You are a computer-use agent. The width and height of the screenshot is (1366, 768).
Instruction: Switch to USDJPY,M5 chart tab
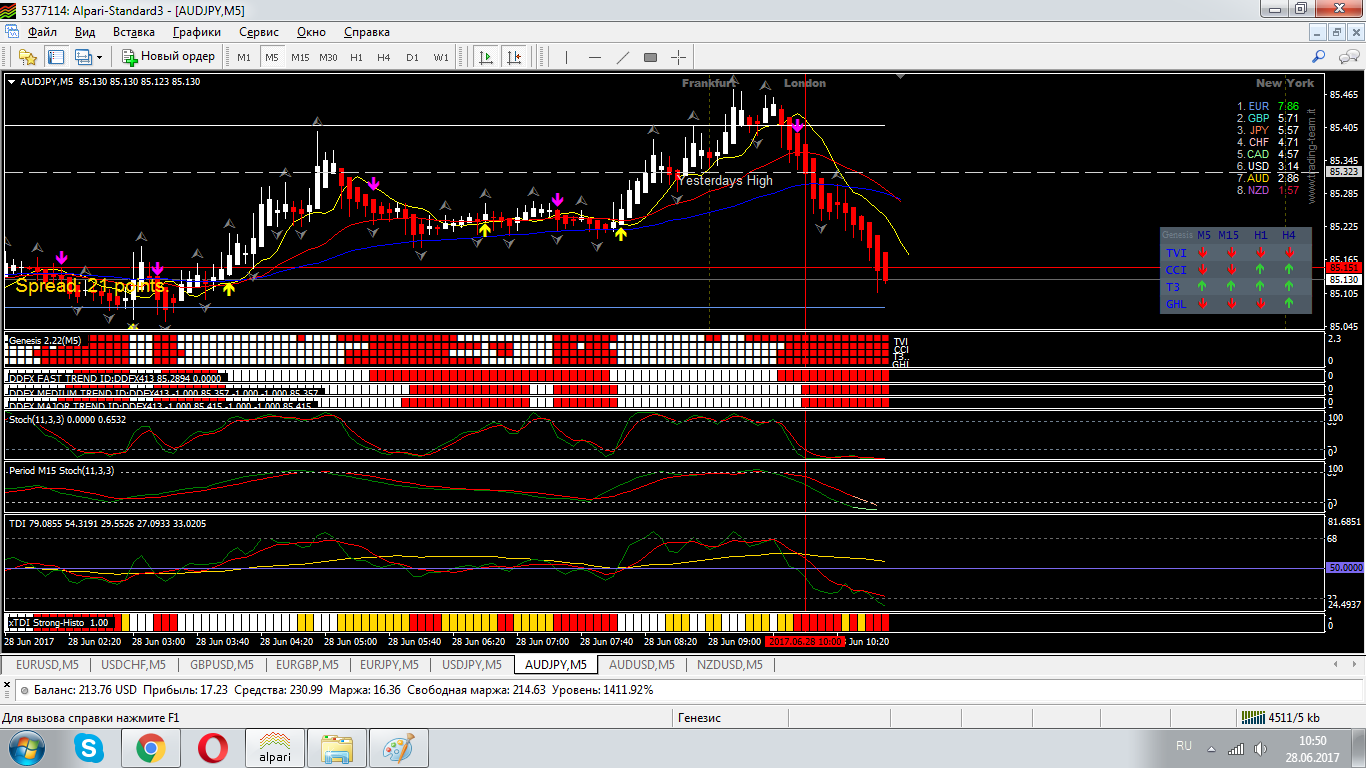(471, 665)
